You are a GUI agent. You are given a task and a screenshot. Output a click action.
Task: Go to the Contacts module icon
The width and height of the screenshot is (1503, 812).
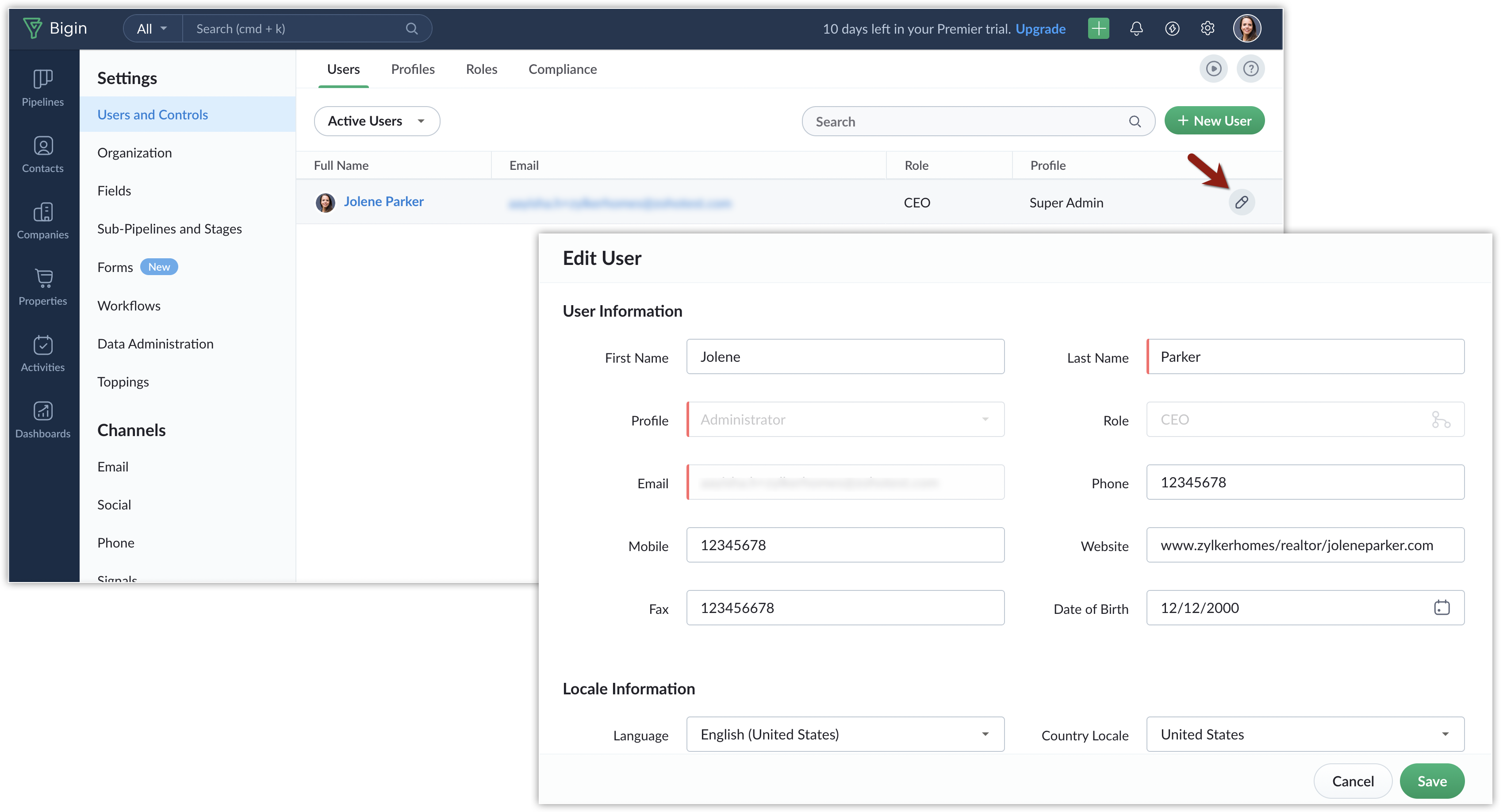42,154
